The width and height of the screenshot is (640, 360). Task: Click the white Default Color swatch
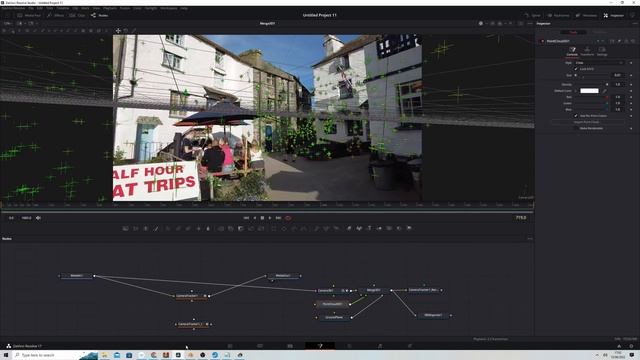click(x=589, y=91)
